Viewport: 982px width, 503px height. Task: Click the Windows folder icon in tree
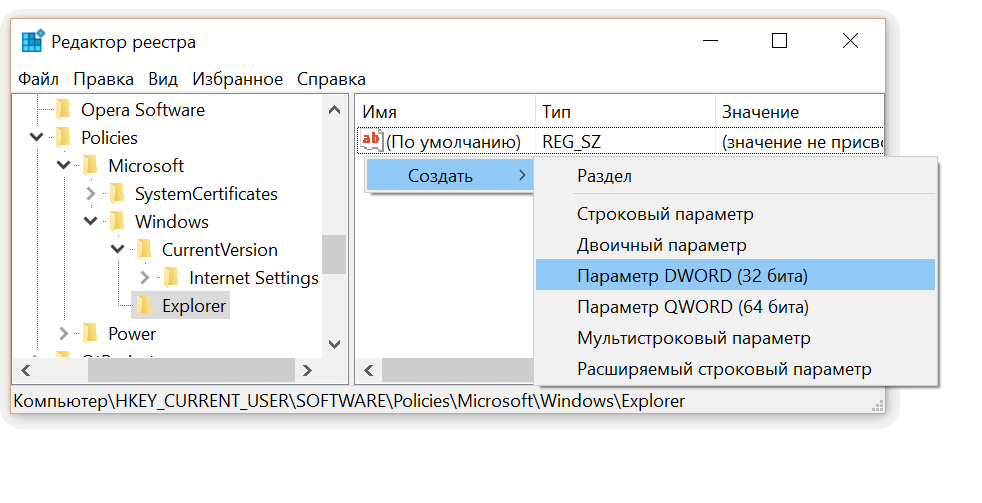(x=117, y=222)
